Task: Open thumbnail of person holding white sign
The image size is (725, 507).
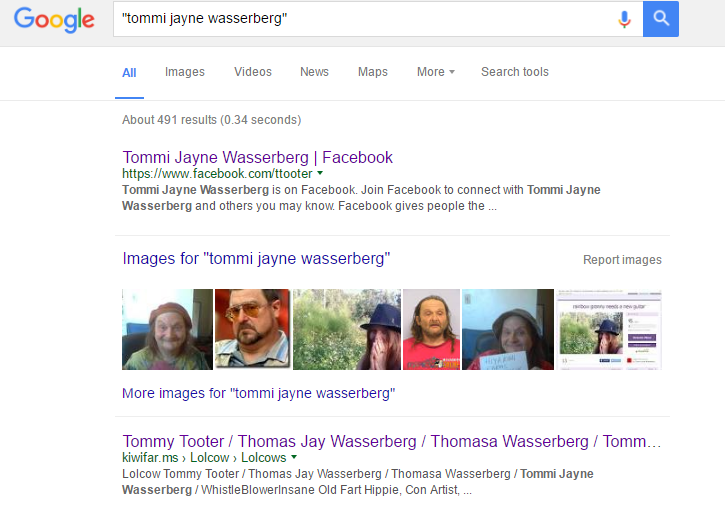Action: click(x=508, y=330)
